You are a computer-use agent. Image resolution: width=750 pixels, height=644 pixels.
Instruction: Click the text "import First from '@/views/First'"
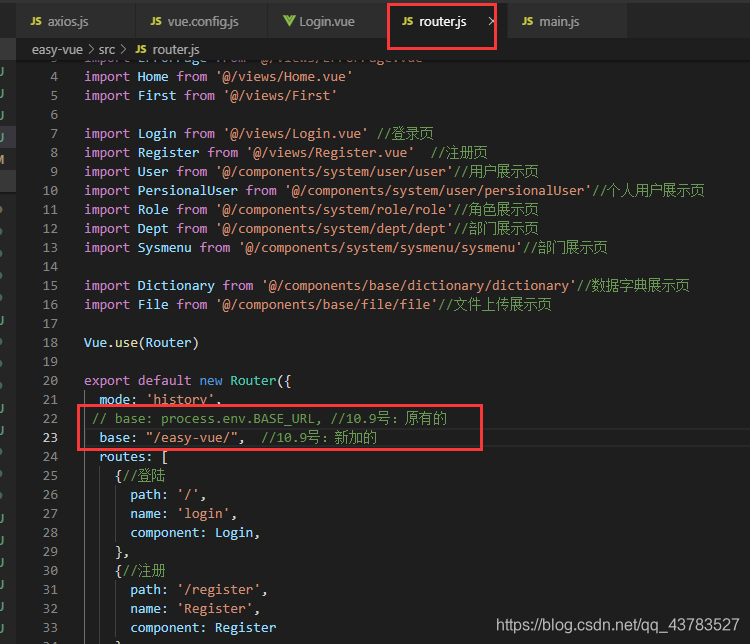click(x=210, y=96)
